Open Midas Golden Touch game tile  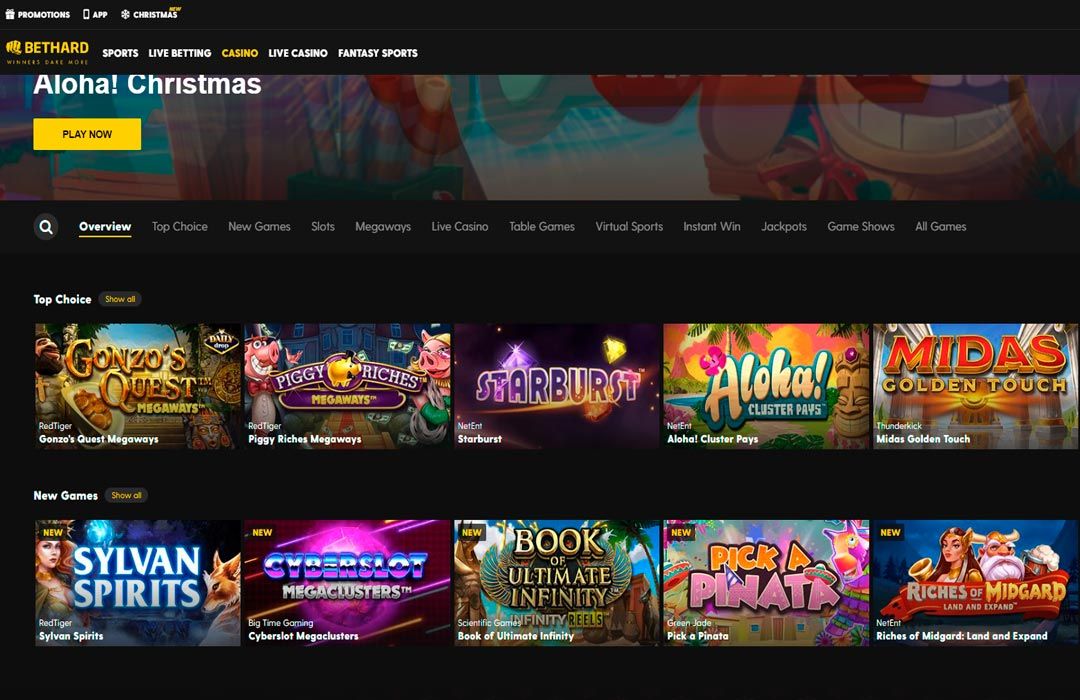click(975, 385)
